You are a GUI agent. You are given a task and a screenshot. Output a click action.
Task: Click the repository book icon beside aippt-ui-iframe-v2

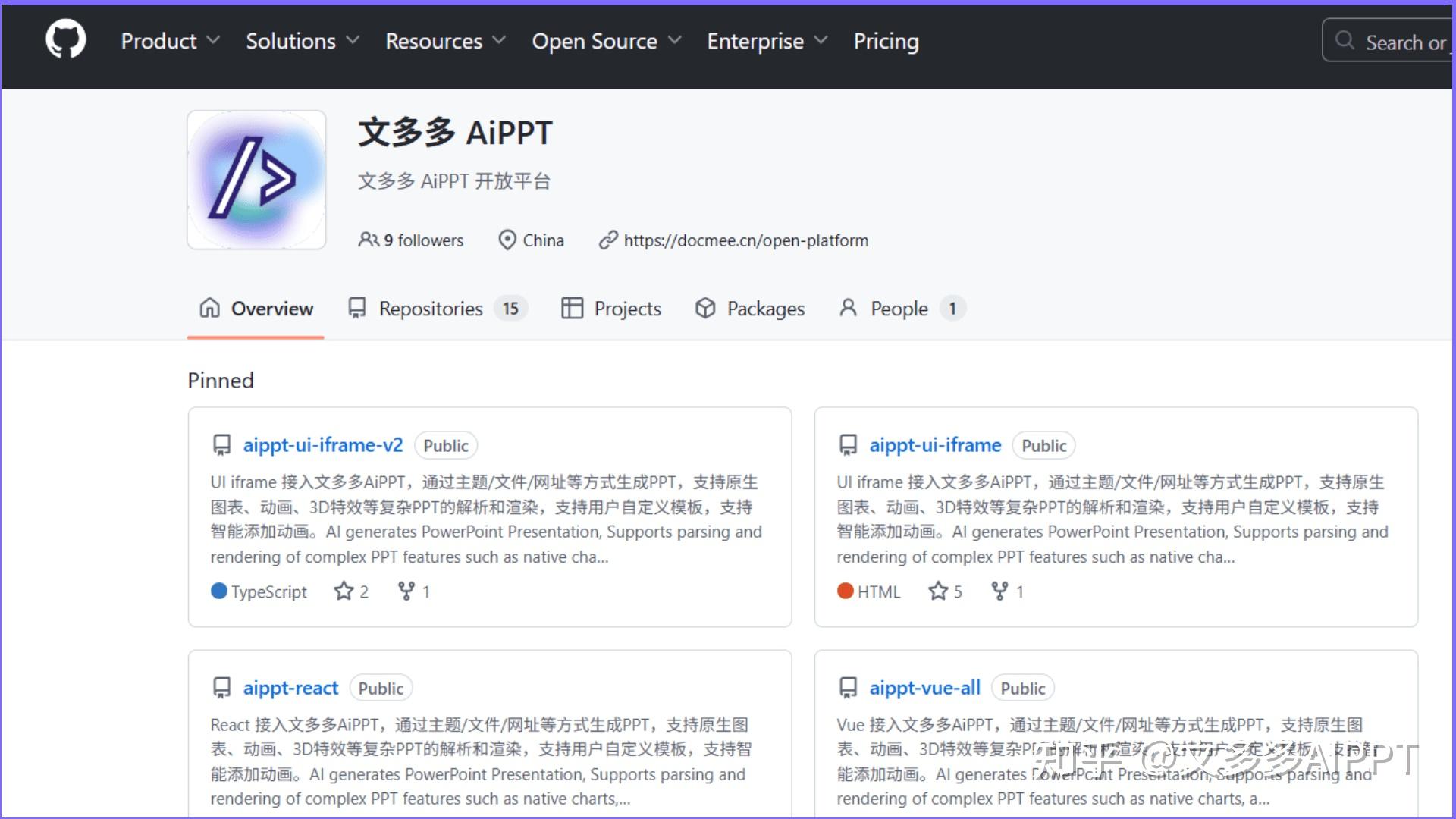pyautogui.click(x=221, y=445)
